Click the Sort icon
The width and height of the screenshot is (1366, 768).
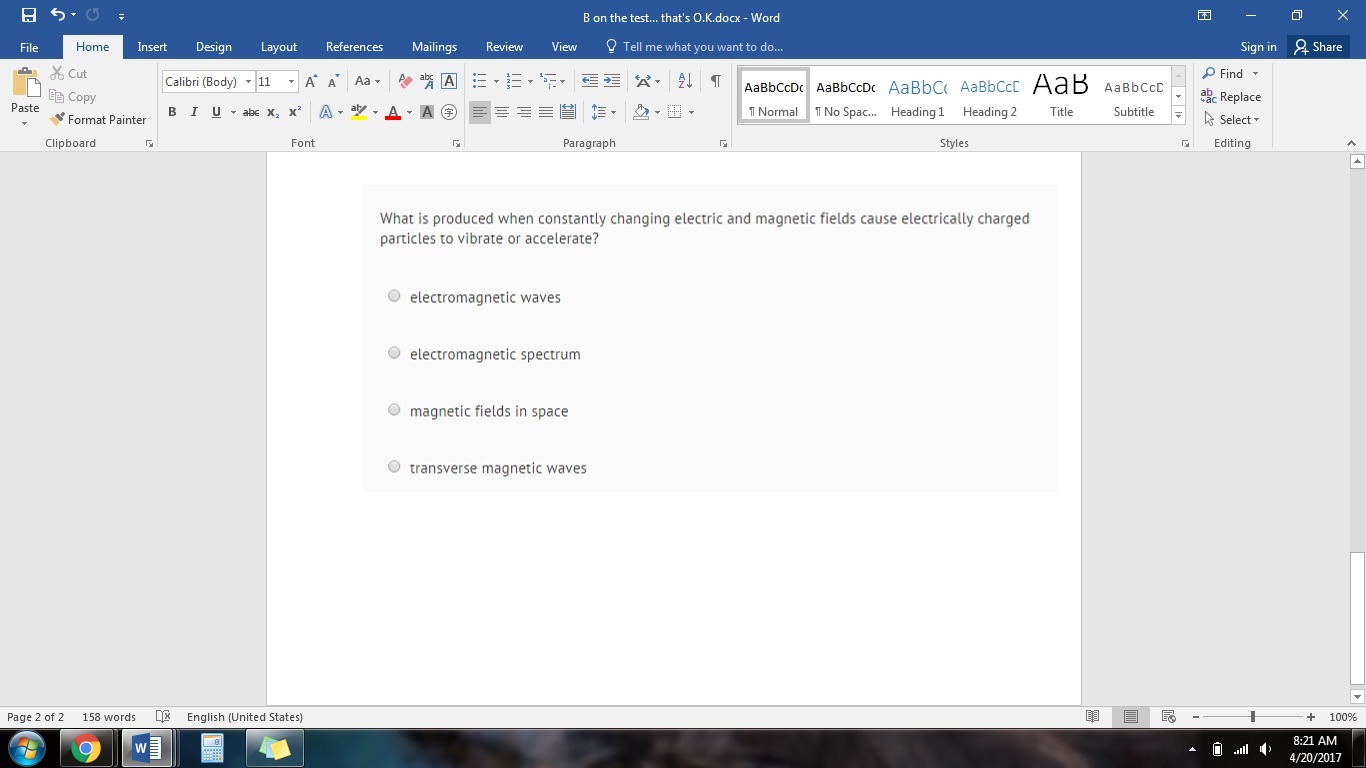[x=685, y=81]
